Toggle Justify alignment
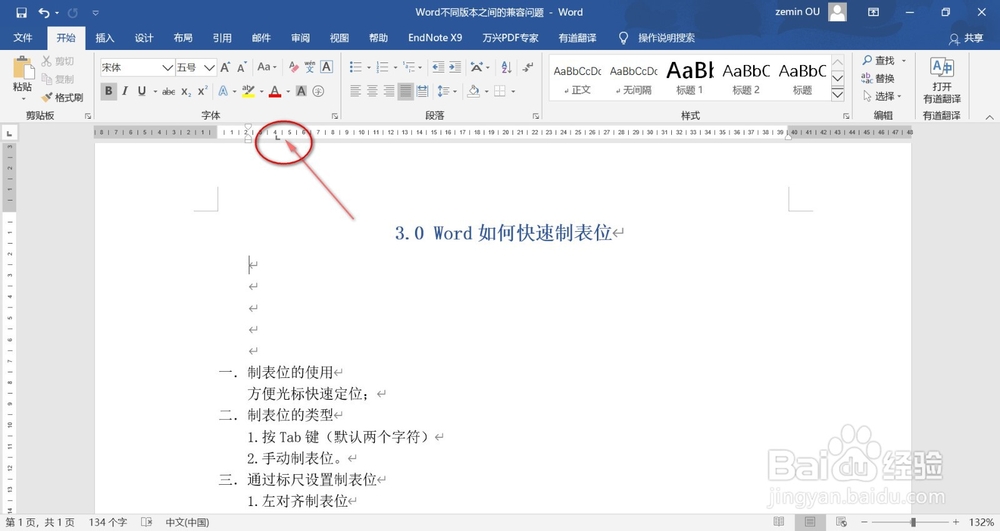This screenshot has height=531, width=1000. pos(406,92)
